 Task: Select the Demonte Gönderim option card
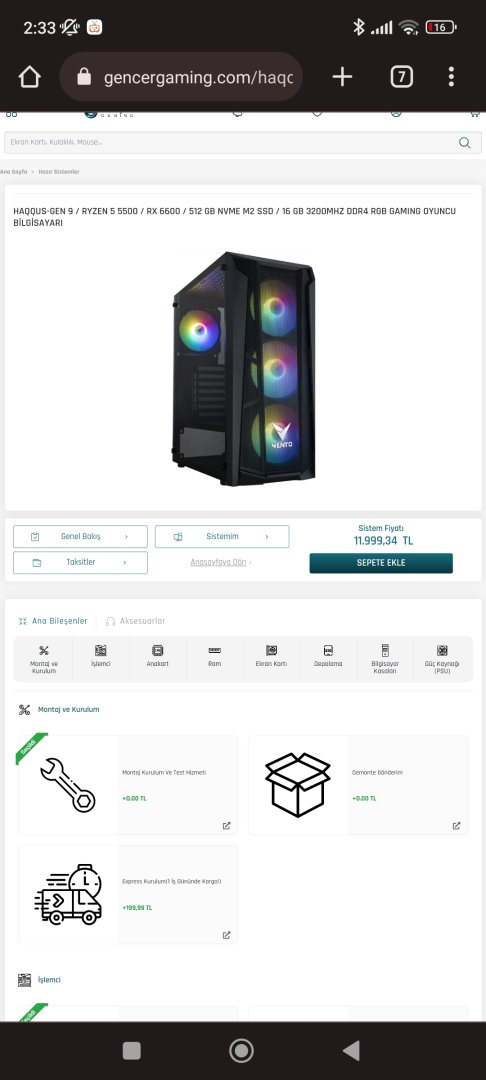pyautogui.click(x=358, y=785)
